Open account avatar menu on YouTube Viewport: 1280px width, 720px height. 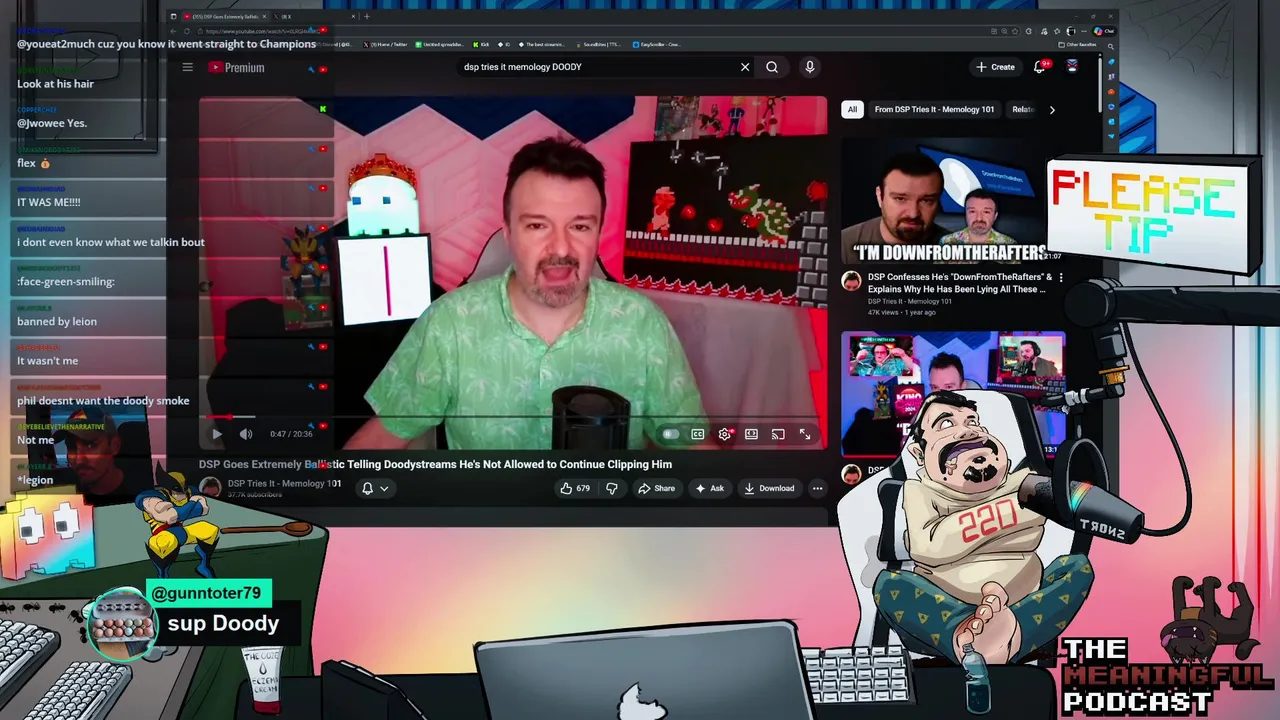(1072, 67)
